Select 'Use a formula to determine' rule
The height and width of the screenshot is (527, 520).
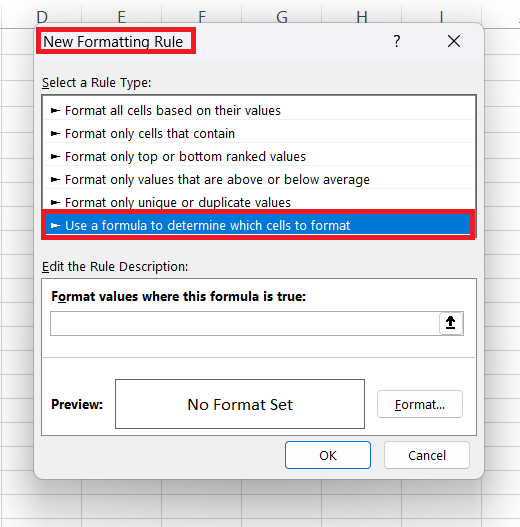click(258, 225)
